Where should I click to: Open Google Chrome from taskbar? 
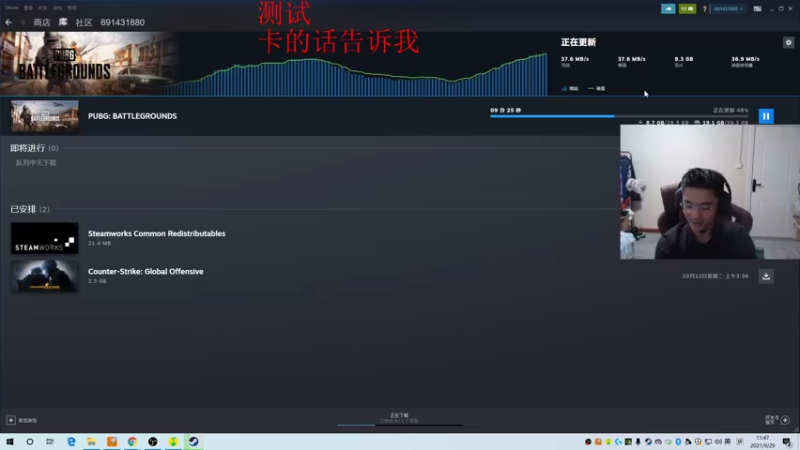pyautogui.click(x=132, y=442)
